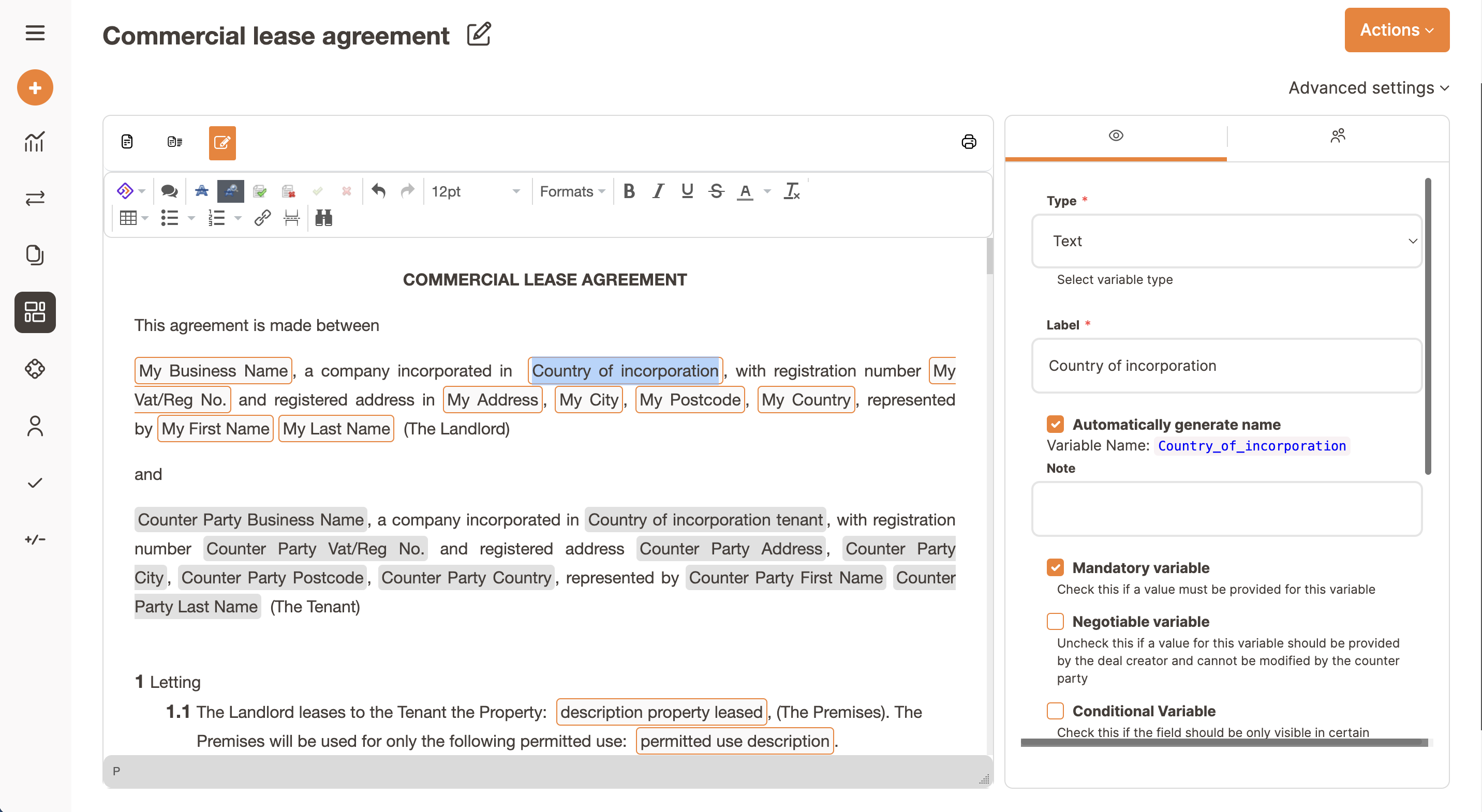Edit the document title with pencil icon

click(x=479, y=35)
